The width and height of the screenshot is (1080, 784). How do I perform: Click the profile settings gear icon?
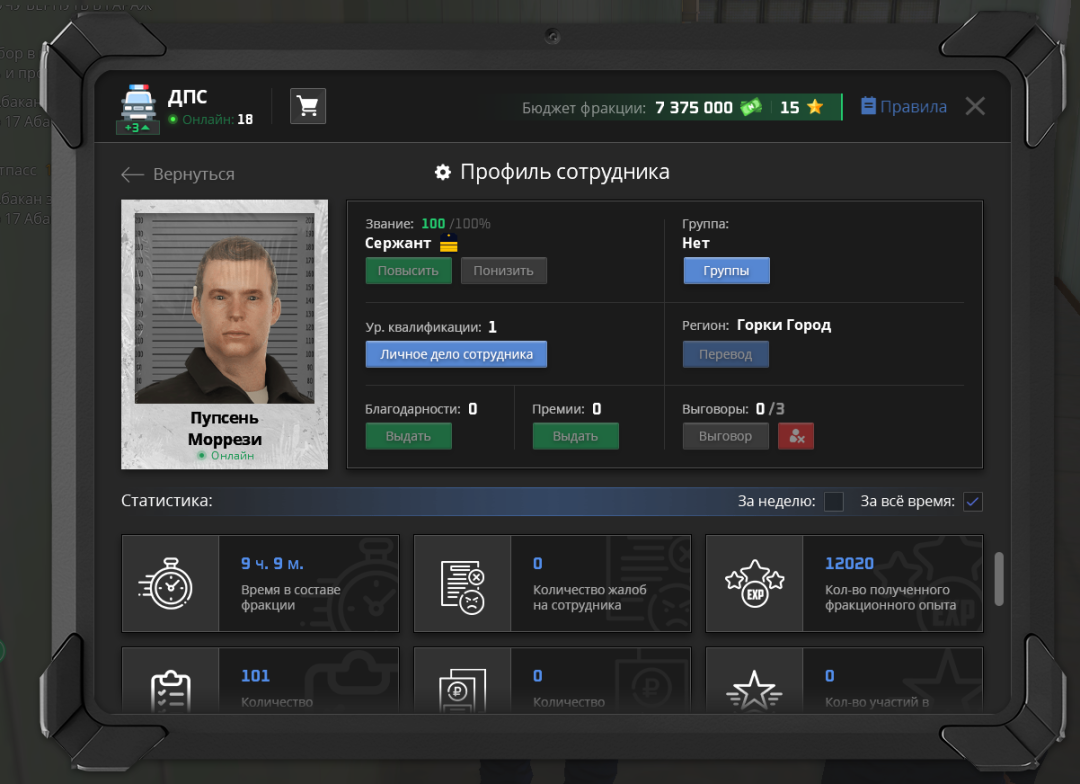pyautogui.click(x=443, y=173)
